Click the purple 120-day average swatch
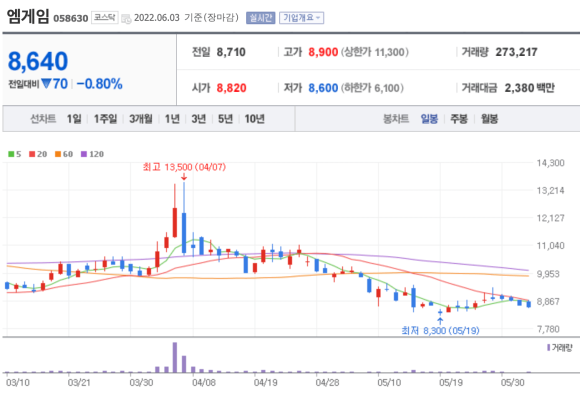 84,154
